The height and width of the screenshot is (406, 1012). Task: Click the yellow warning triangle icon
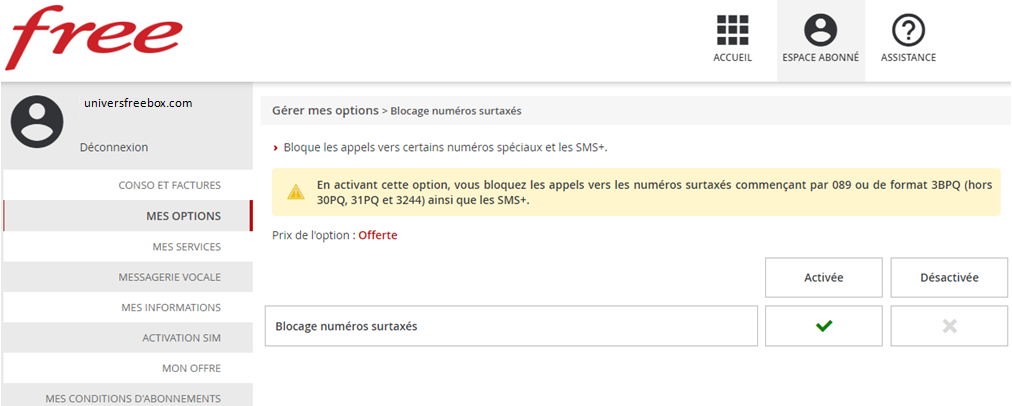[x=296, y=191]
